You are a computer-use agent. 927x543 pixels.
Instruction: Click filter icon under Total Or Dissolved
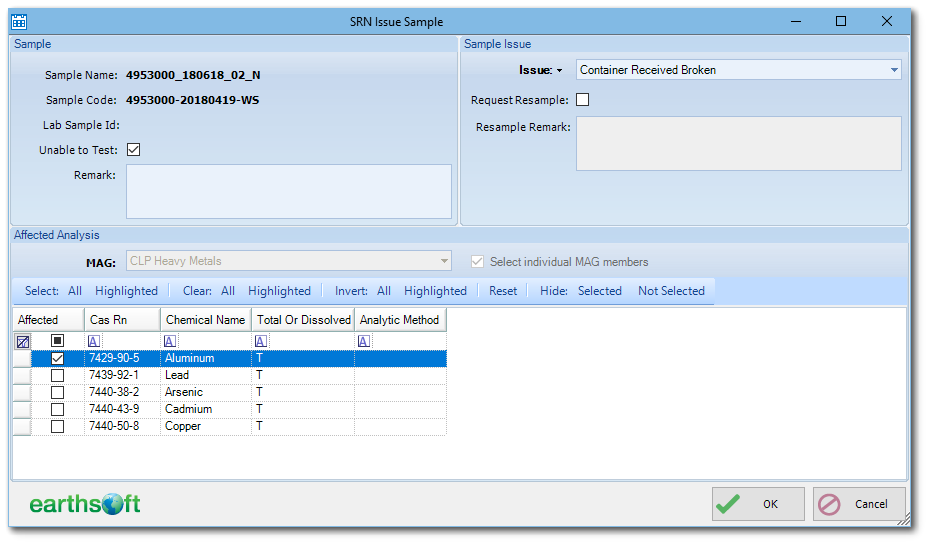click(x=261, y=341)
